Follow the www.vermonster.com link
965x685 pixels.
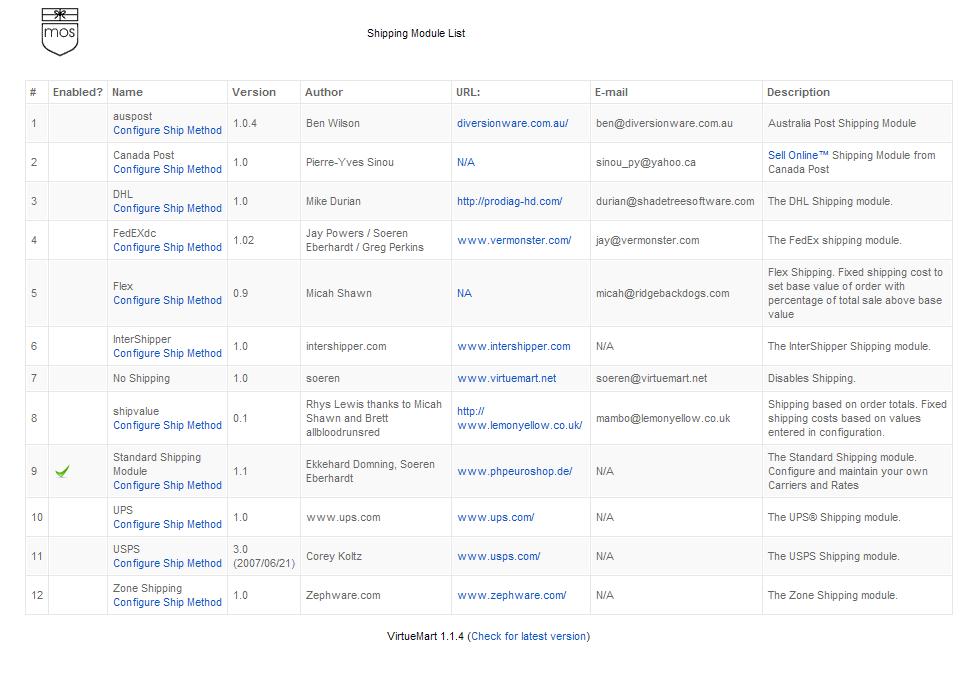(514, 241)
